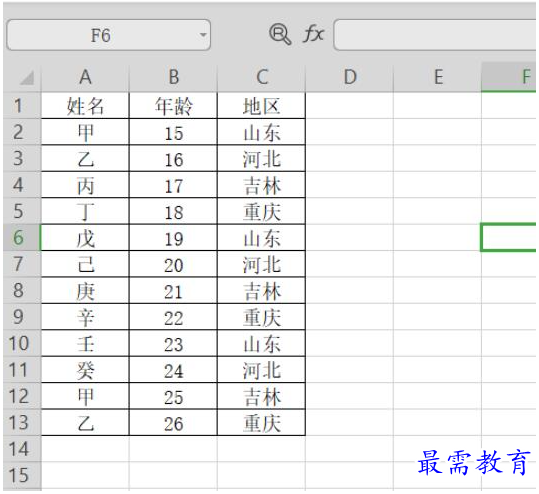
Task: Click 乙 in row 13
Action: 85,422
